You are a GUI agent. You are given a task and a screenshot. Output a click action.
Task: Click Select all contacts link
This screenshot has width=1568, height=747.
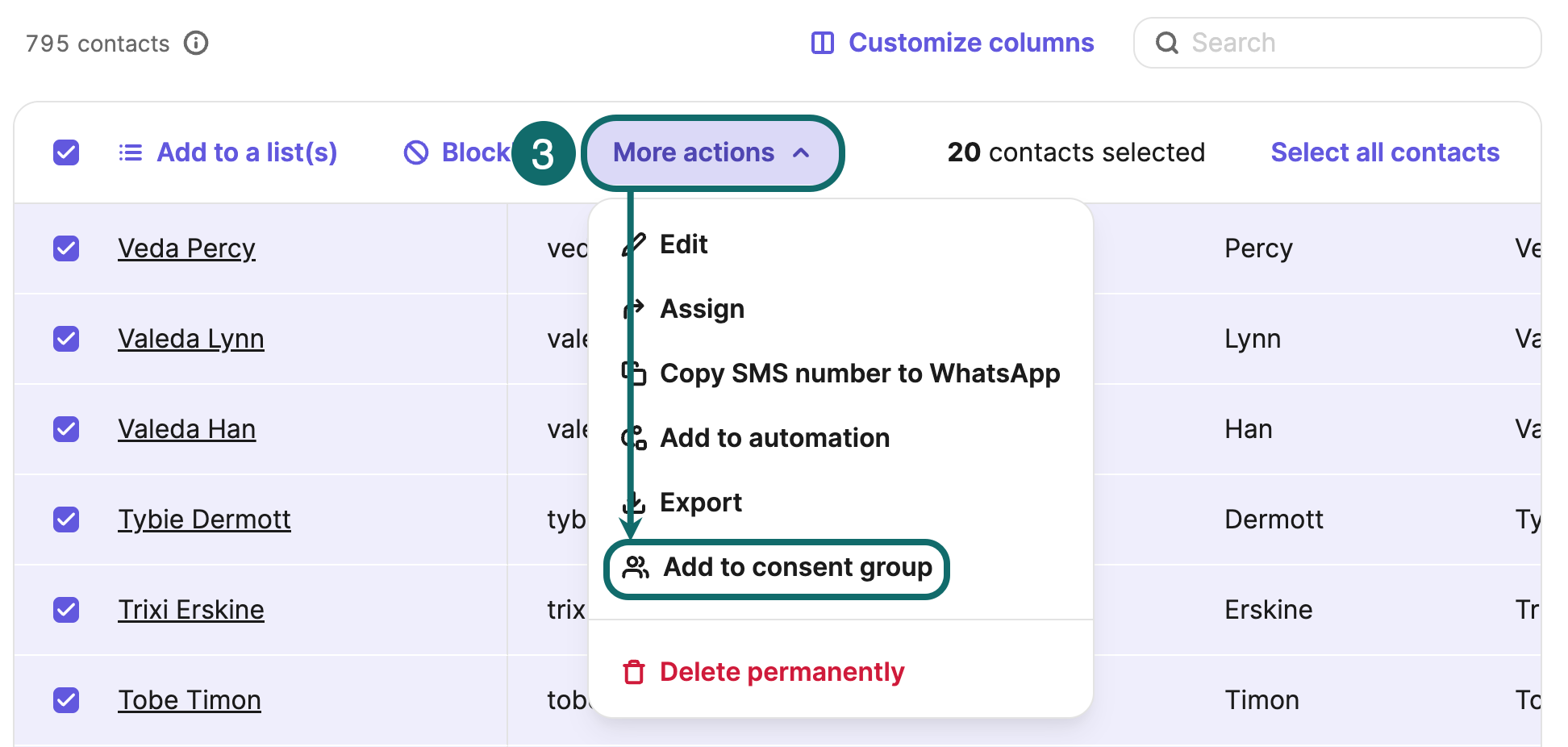click(1385, 152)
